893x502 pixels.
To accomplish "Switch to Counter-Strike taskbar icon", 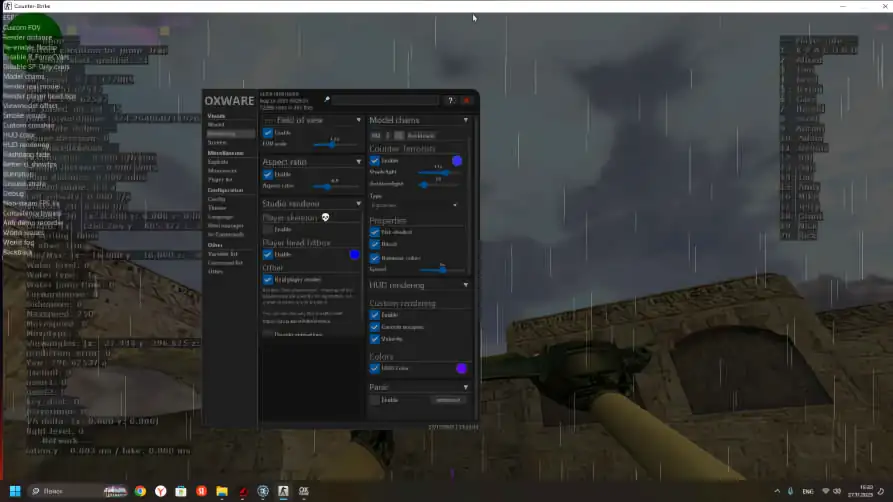I will click(x=283, y=491).
